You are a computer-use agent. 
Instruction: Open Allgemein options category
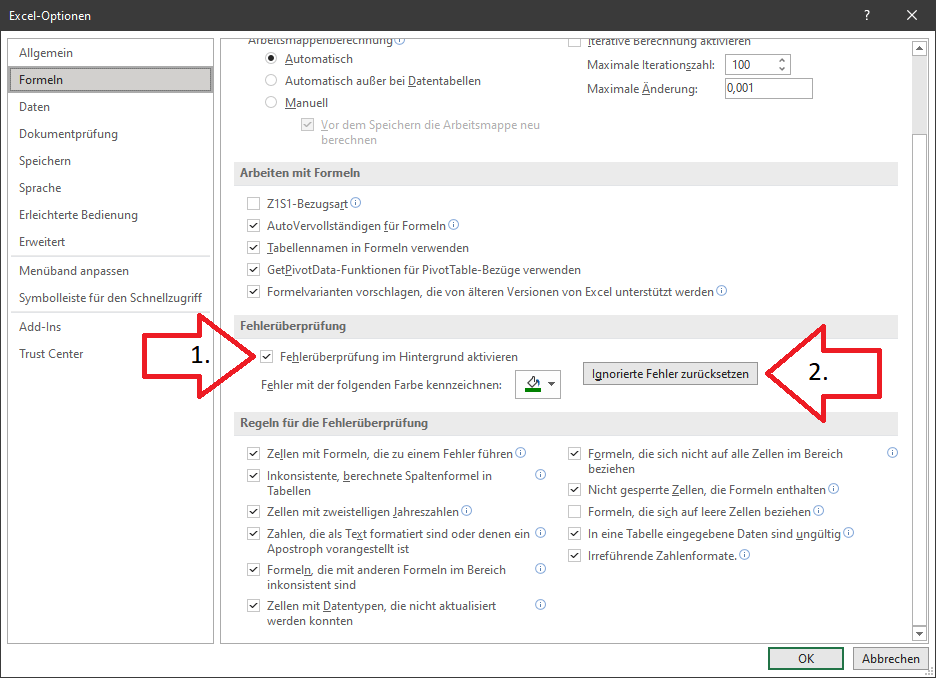click(x=110, y=53)
